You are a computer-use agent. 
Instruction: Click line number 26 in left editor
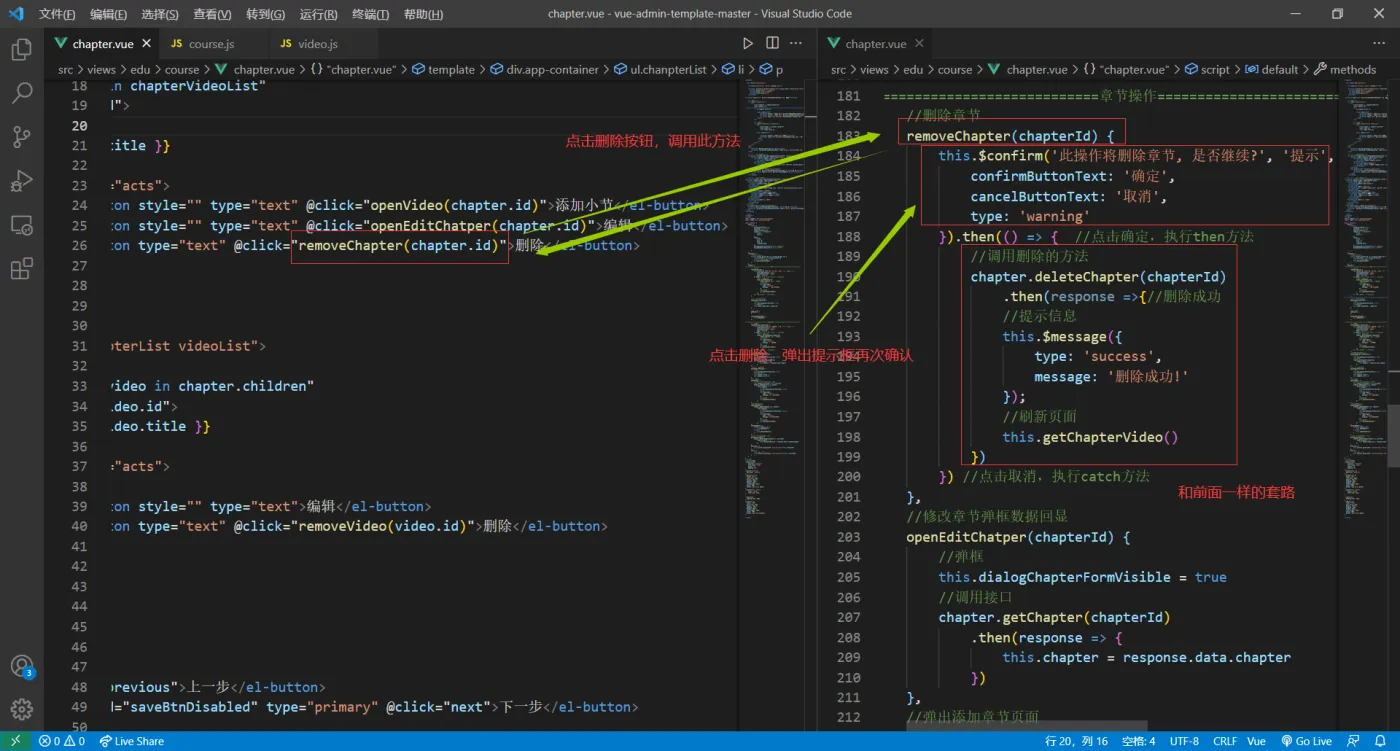click(x=80, y=246)
